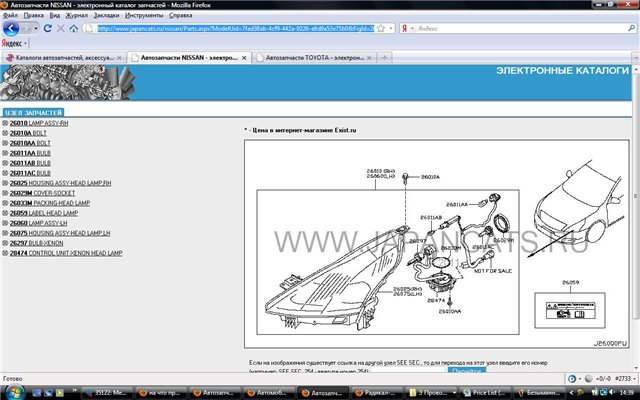Open the Правка menu

(33, 15)
